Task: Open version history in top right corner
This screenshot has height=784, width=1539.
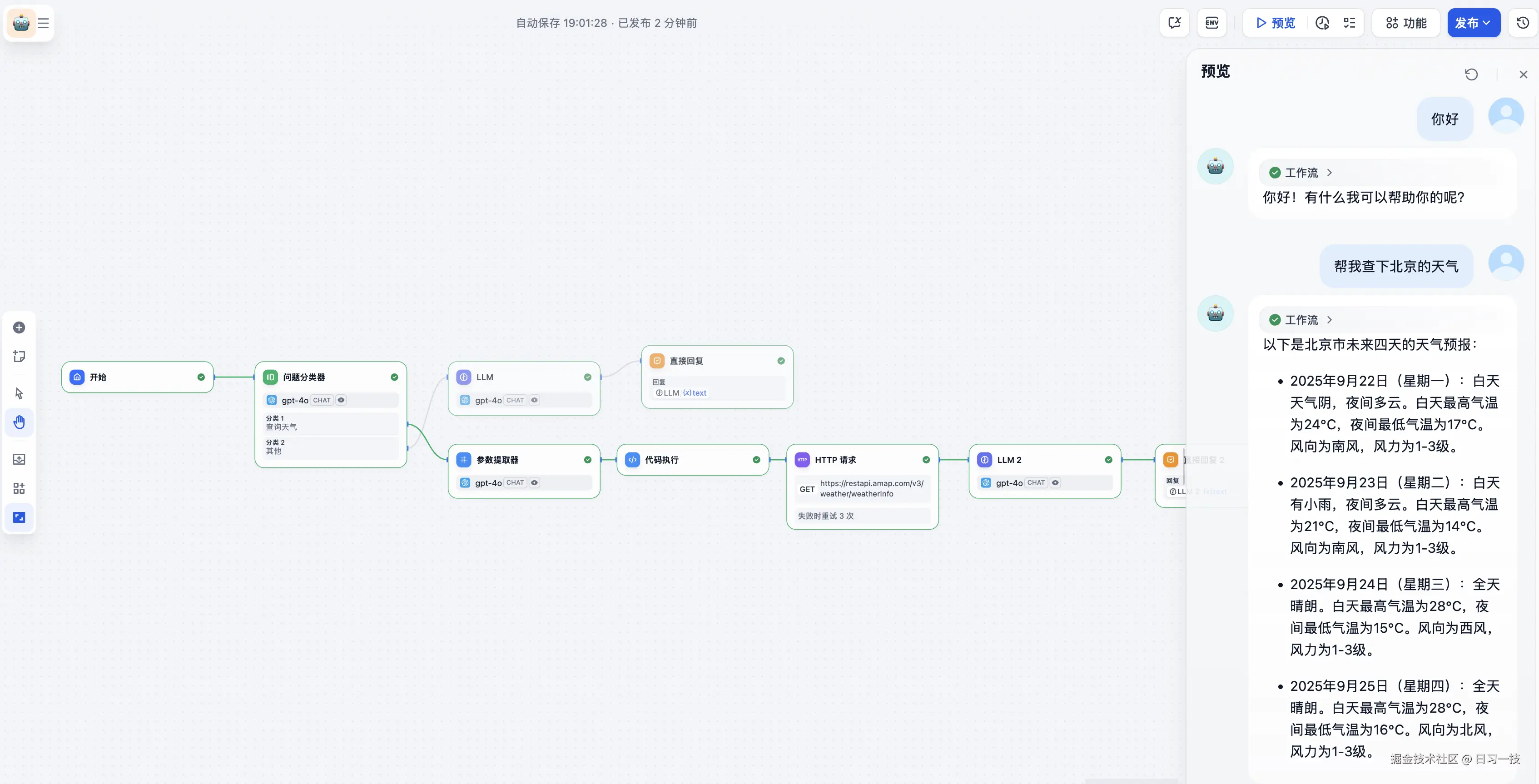Action: click(x=1522, y=23)
